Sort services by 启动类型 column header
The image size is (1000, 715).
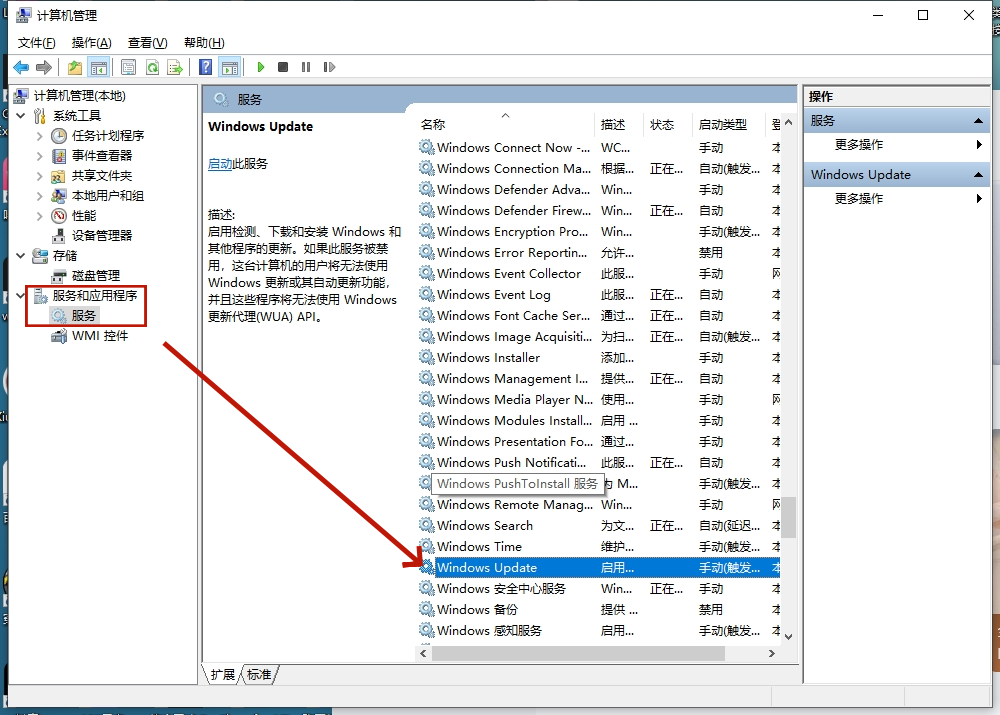coord(722,125)
